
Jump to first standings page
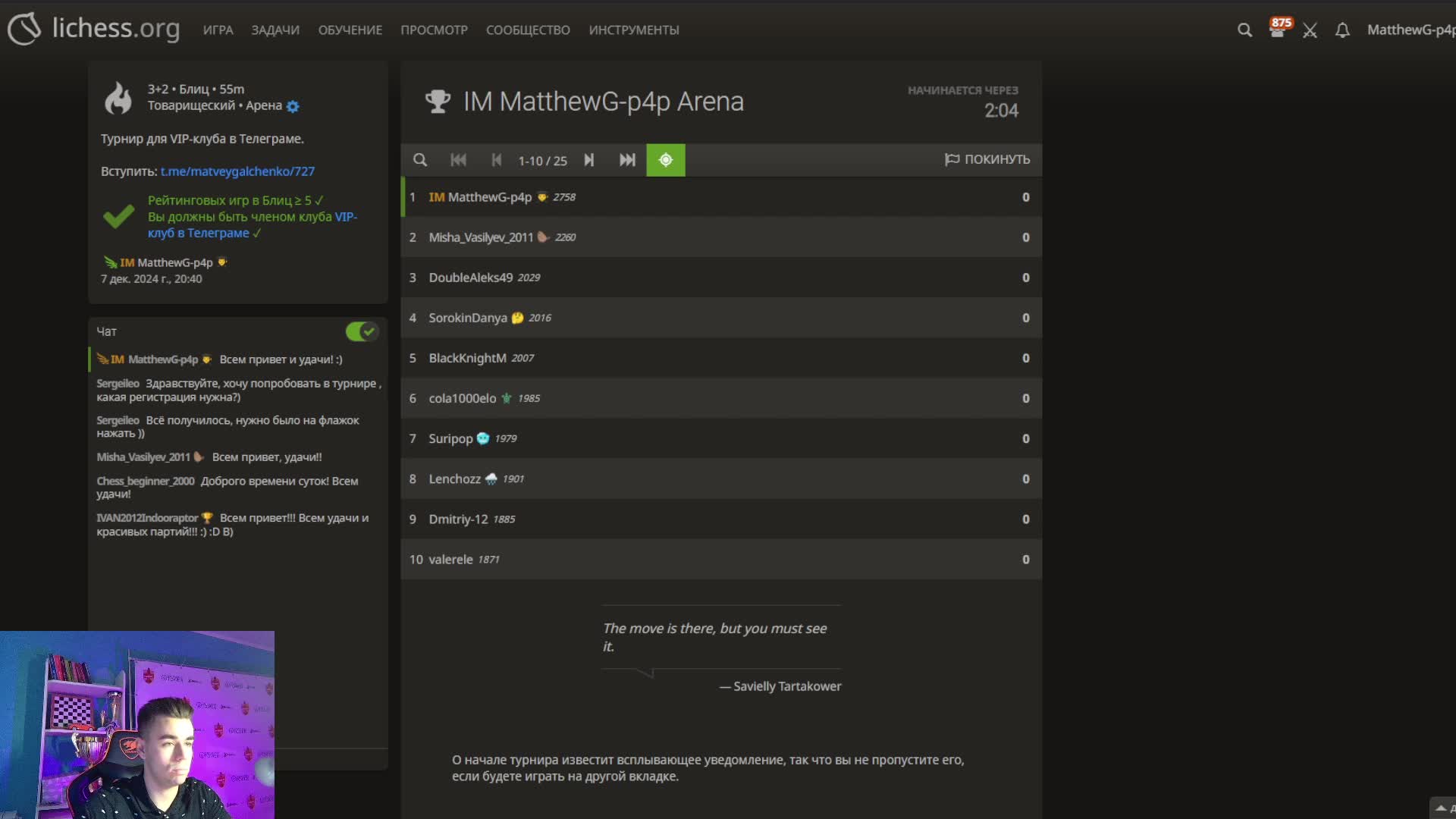point(458,160)
